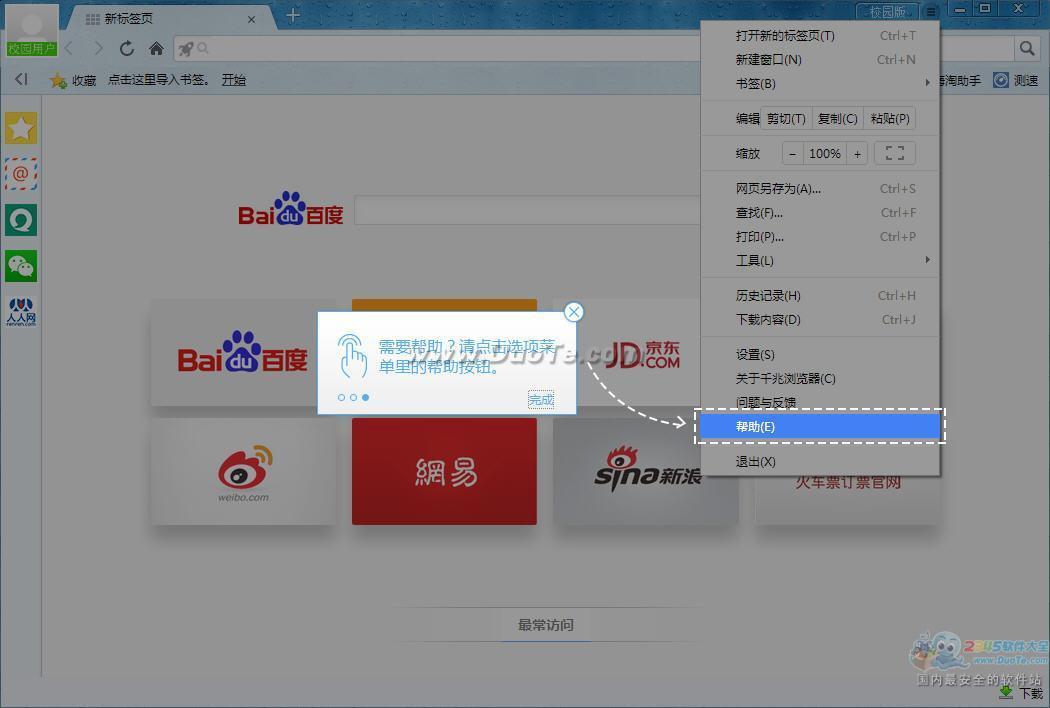Click the 开始 link in bookmarks bar
The height and width of the screenshot is (708, 1050).
[234, 80]
